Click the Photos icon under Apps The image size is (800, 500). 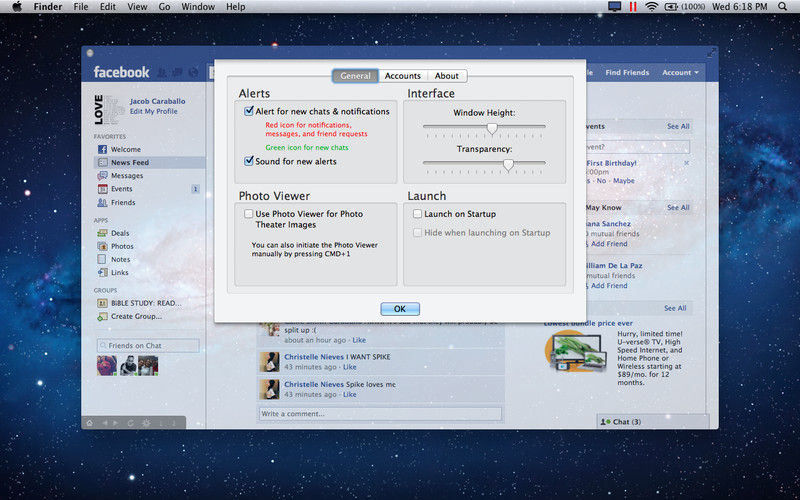point(102,246)
